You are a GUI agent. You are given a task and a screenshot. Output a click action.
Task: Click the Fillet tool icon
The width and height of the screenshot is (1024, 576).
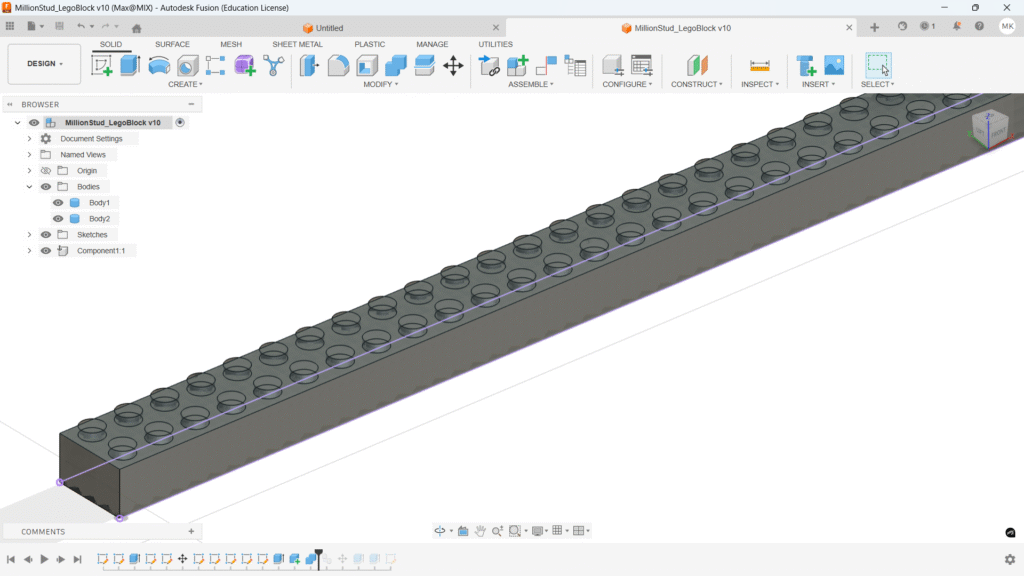338,66
